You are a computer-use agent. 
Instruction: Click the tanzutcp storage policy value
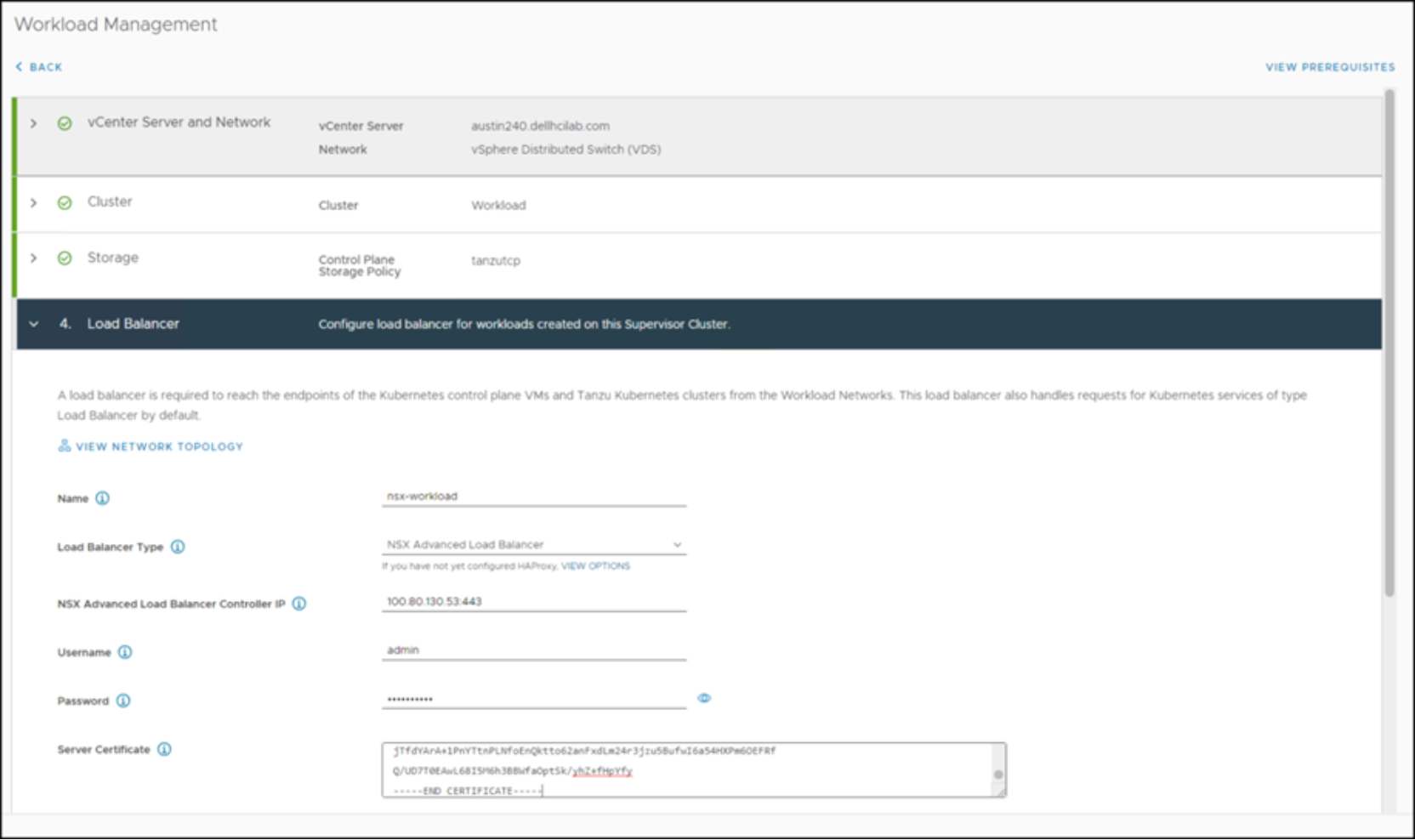496,261
